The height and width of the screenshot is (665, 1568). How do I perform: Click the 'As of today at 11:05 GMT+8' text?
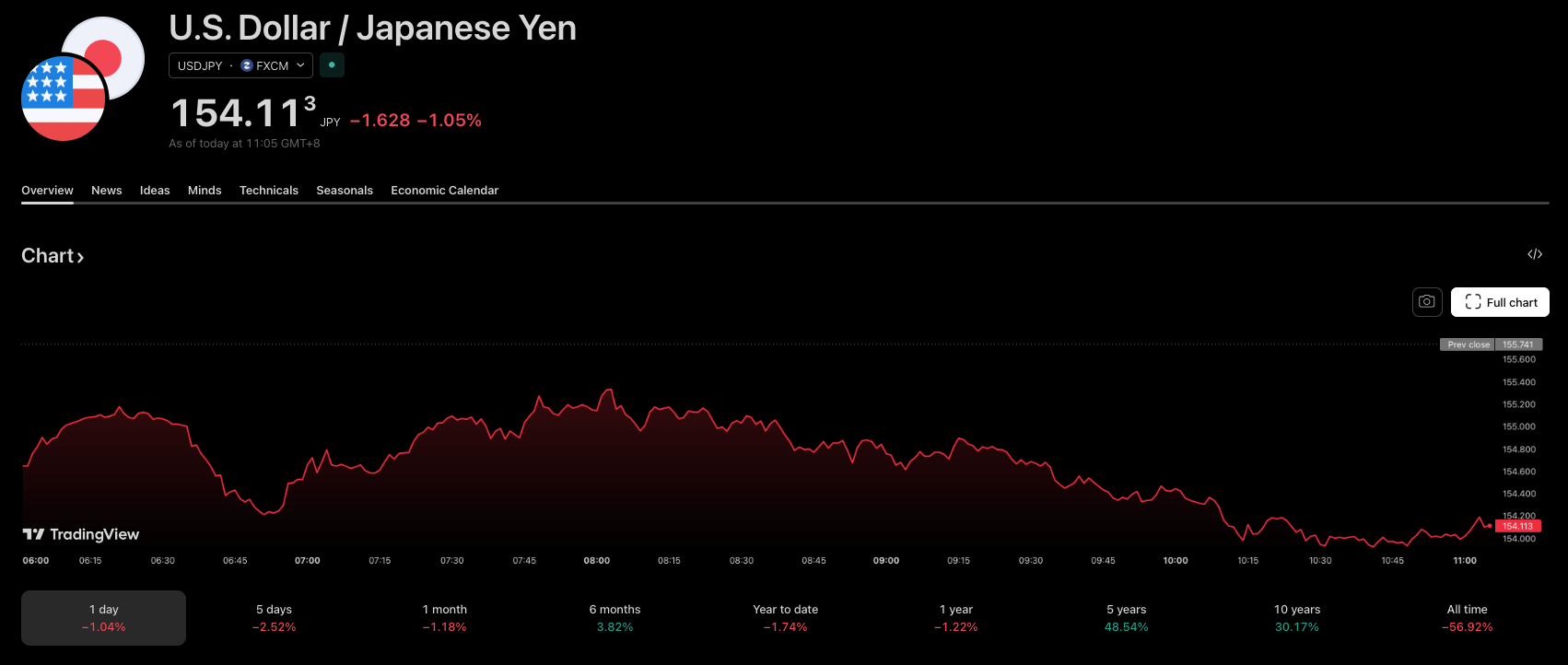click(244, 144)
